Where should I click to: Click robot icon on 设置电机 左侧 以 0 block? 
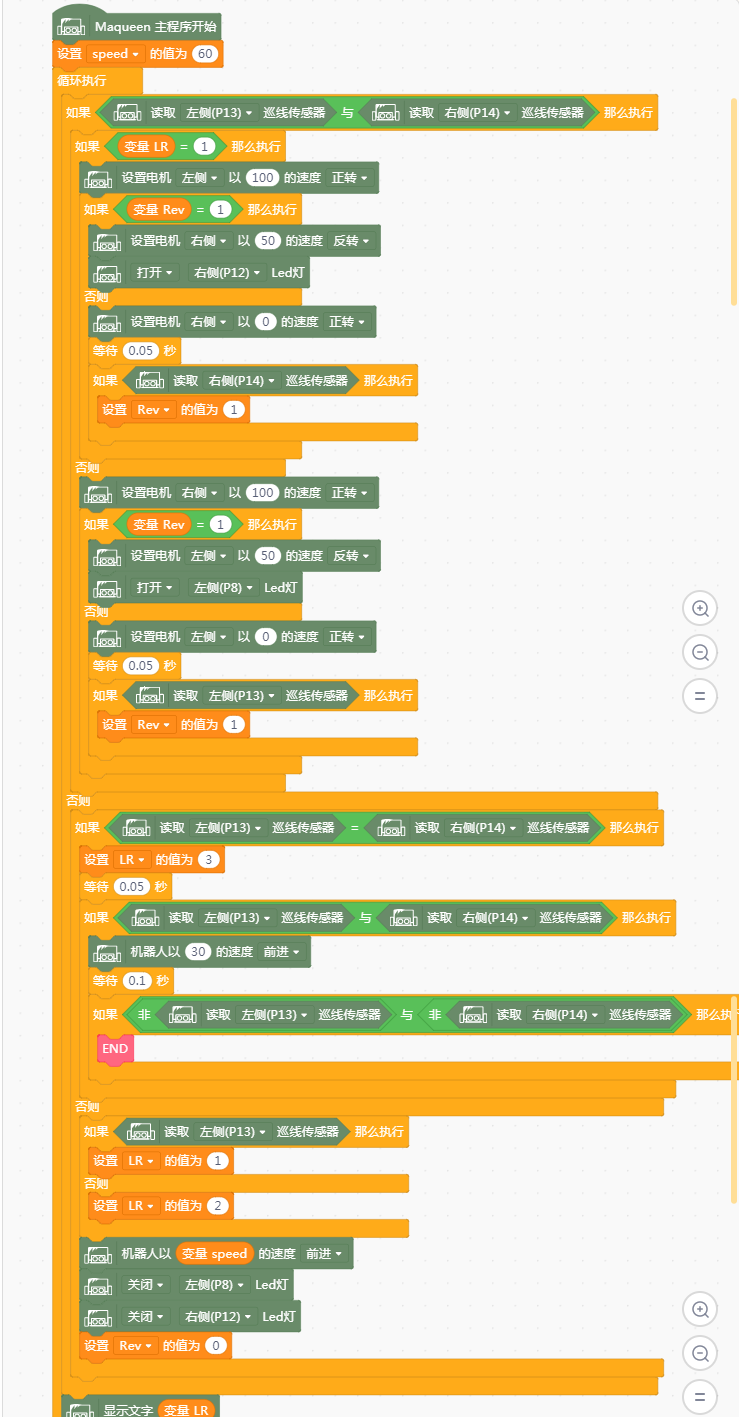[x=108, y=637]
